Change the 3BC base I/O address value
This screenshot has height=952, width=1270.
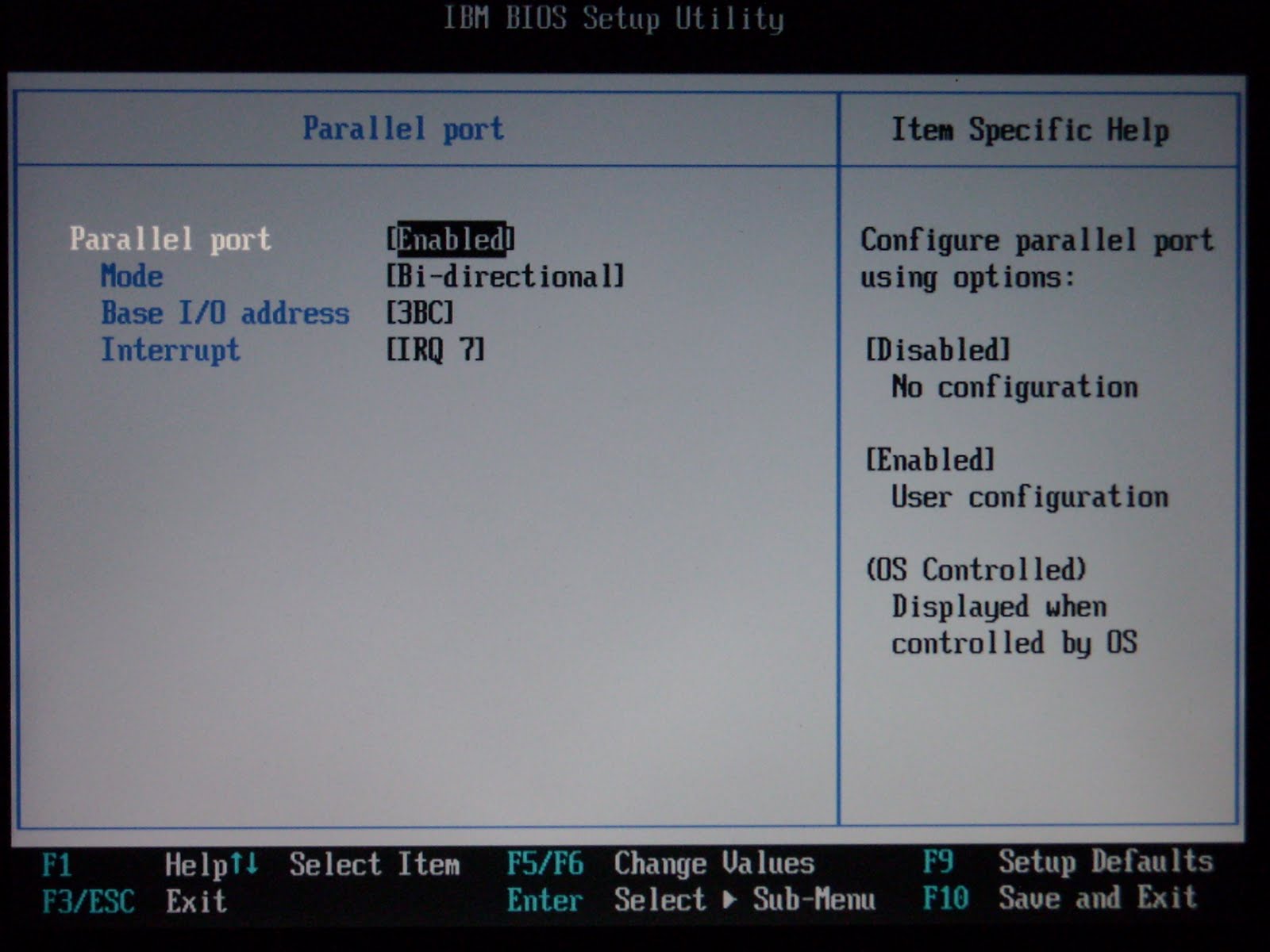pyautogui.click(x=420, y=313)
